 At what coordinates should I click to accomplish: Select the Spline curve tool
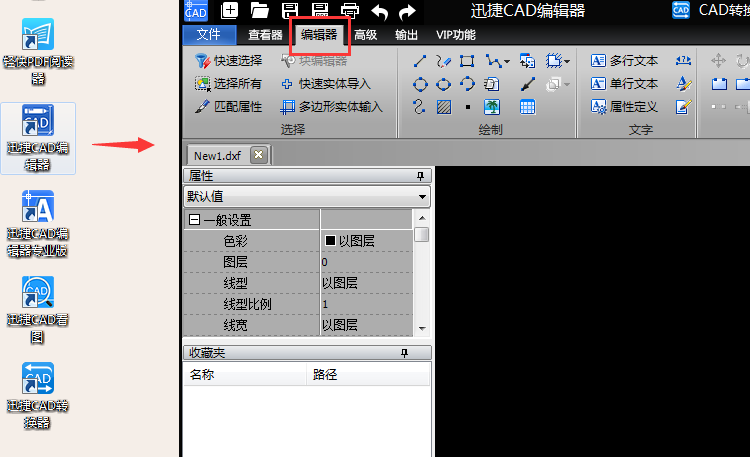[419, 107]
